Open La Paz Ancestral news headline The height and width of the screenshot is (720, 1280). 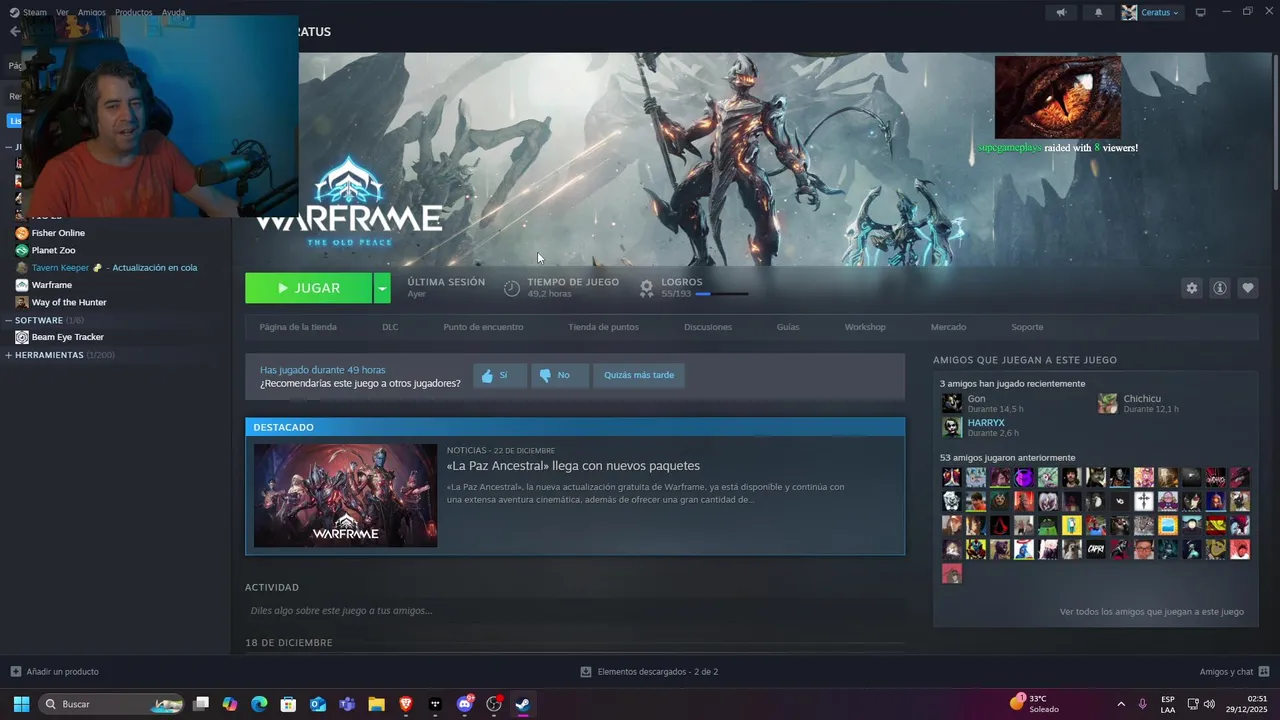tap(573, 466)
